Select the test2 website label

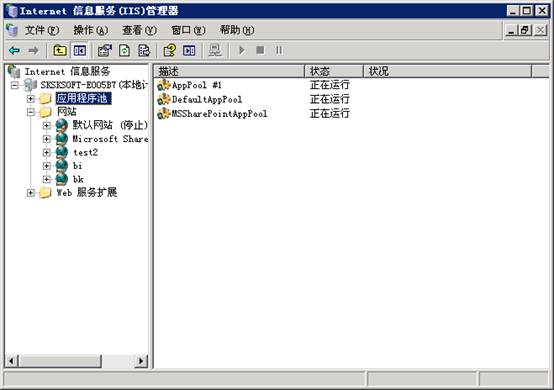pyautogui.click(x=85, y=152)
